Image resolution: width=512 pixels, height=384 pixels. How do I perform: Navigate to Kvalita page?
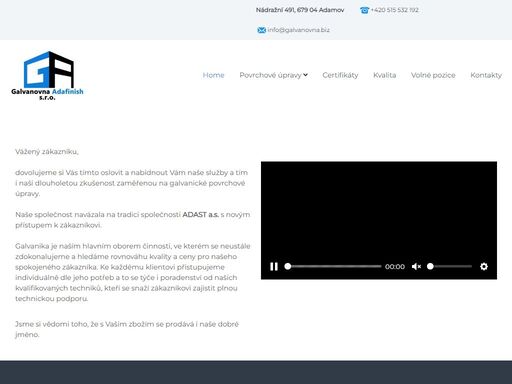[x=384, y=75]
